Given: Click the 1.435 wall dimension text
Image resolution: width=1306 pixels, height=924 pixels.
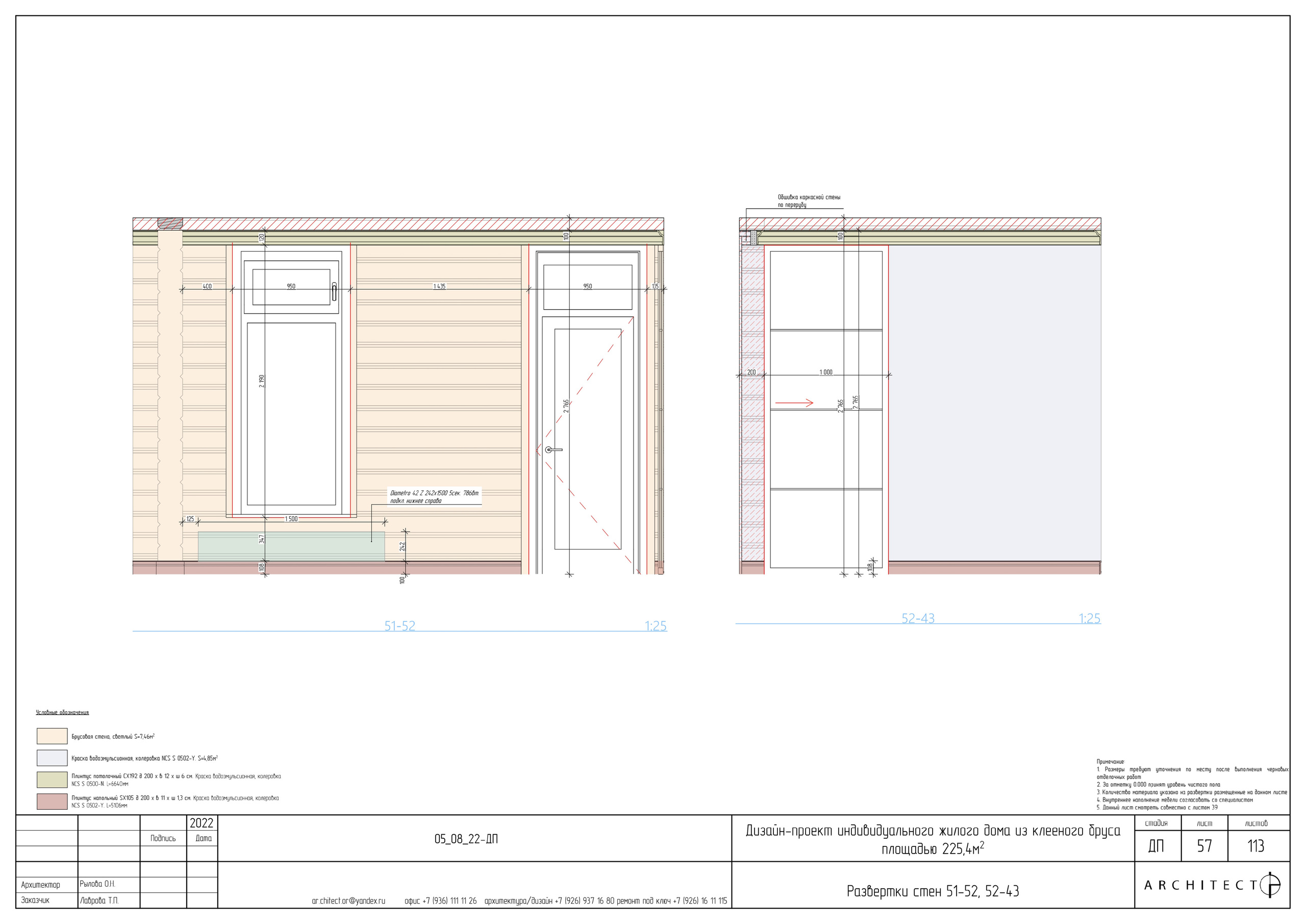Looking at the screenshot, I should (x=439, y=286).
